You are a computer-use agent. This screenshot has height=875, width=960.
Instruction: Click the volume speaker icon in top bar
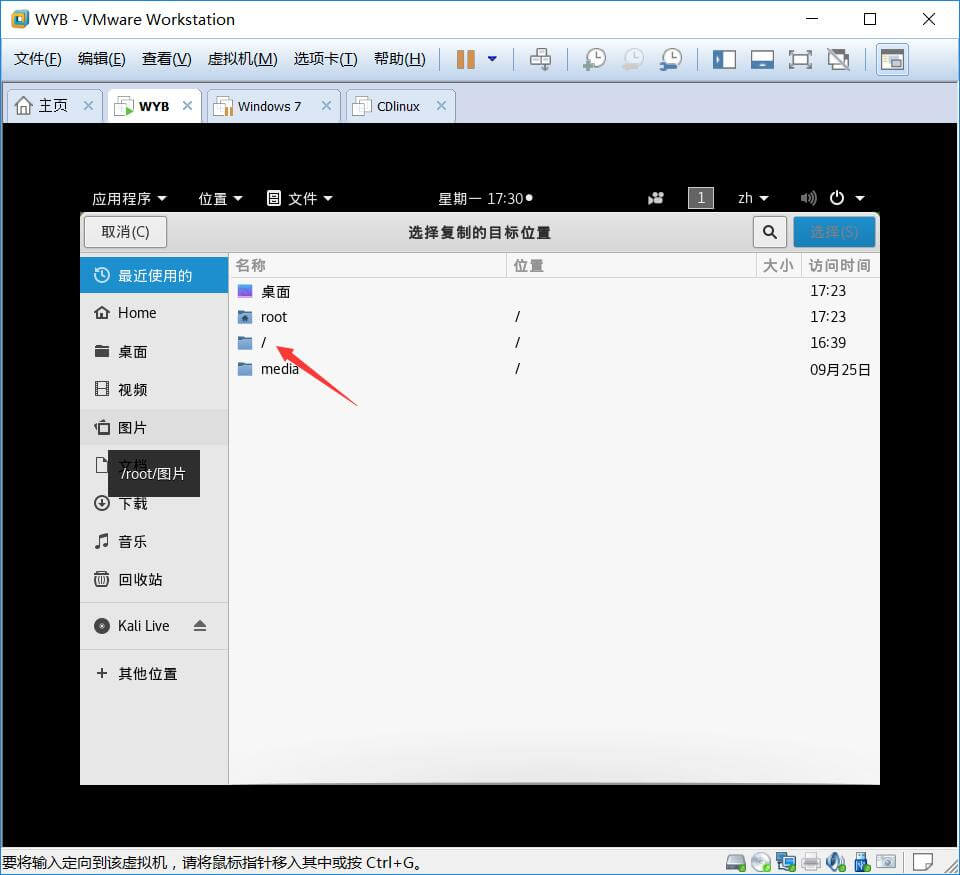tap(808, 198)
